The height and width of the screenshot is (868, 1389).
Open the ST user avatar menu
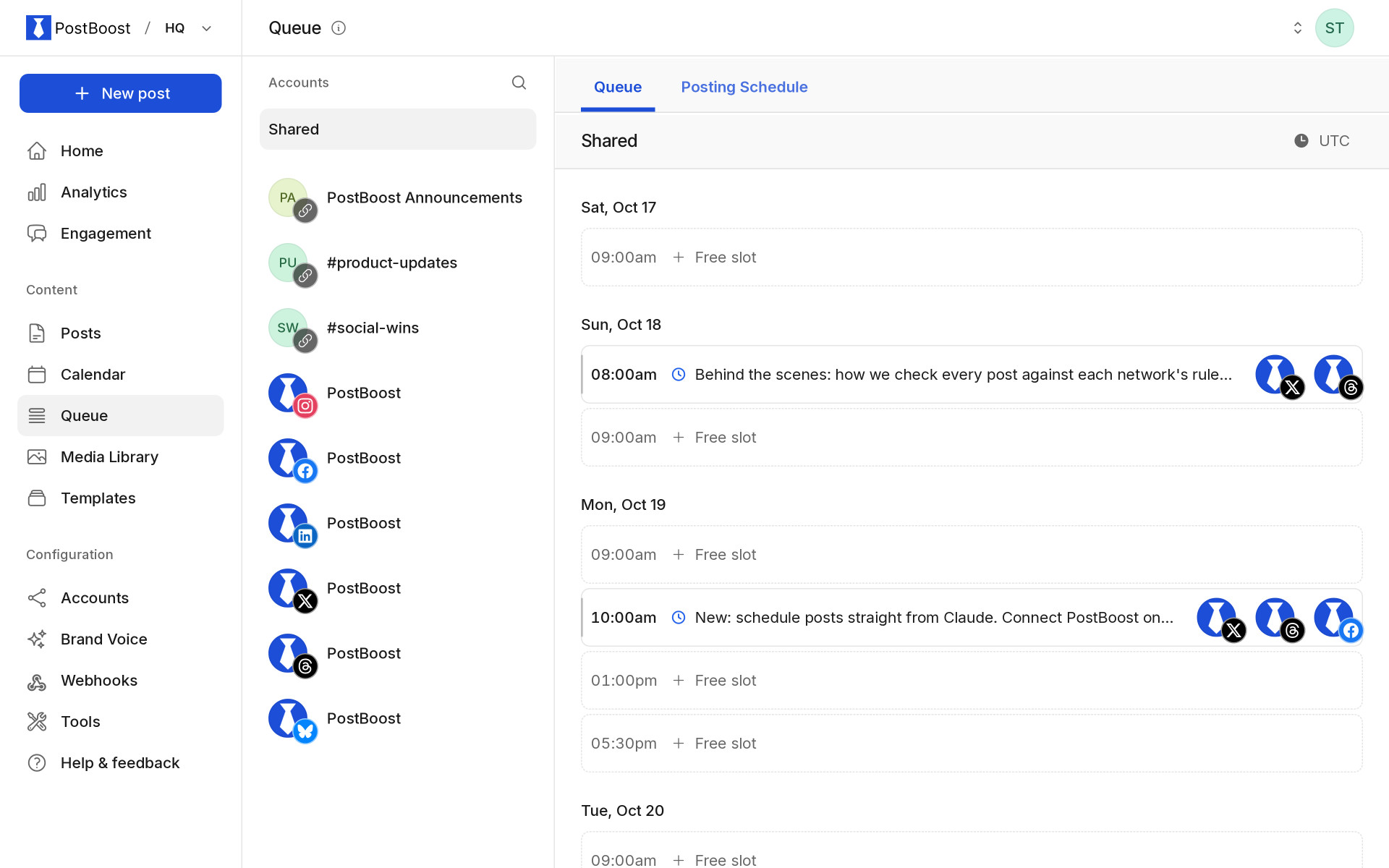pos(1334,27)
